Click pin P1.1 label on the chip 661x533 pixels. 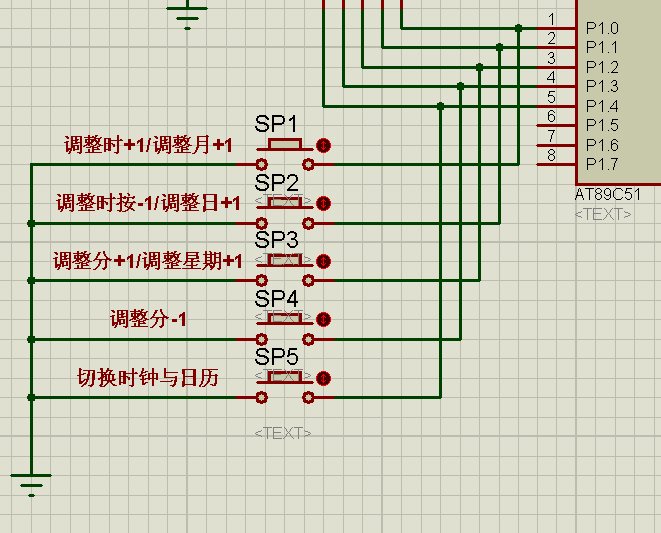tap(602, 47)
